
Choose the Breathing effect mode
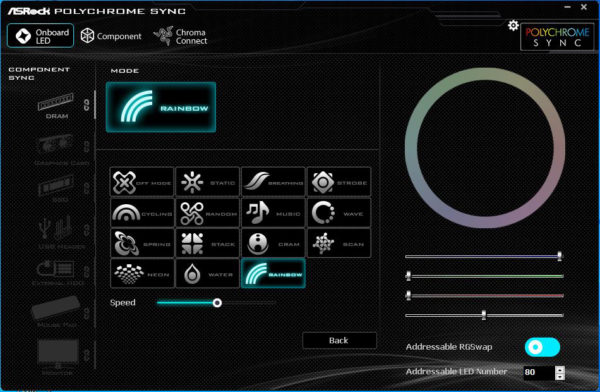click(x=273, y=182)
